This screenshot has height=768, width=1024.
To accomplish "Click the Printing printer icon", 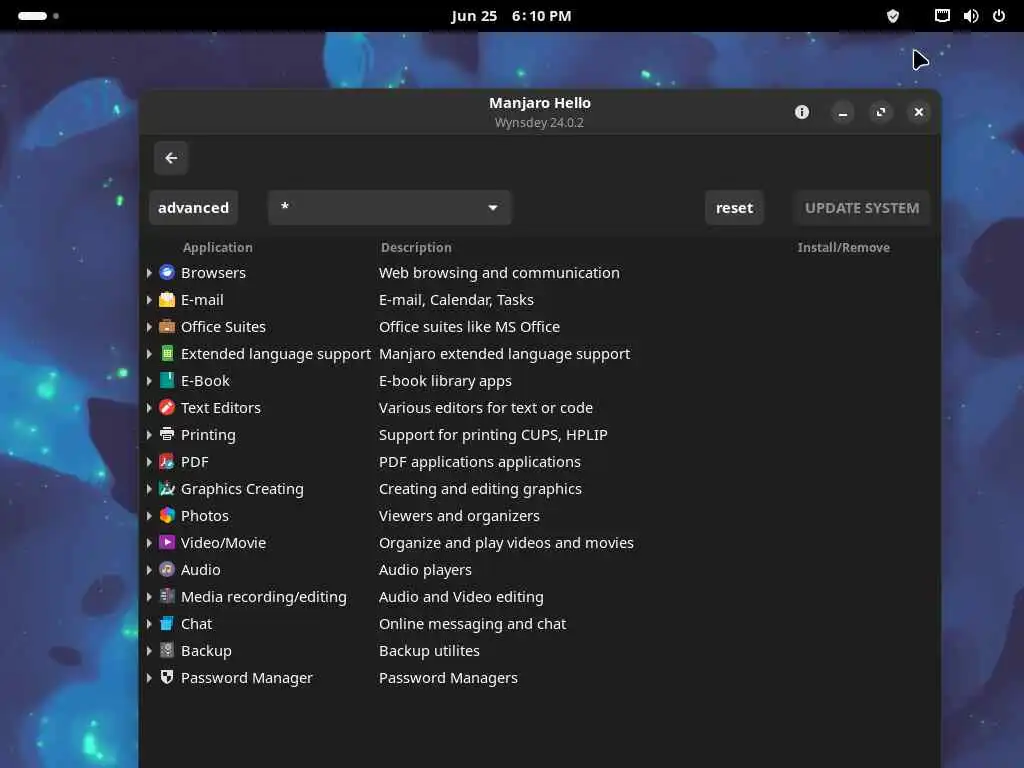I will click(x=167, y=434).
